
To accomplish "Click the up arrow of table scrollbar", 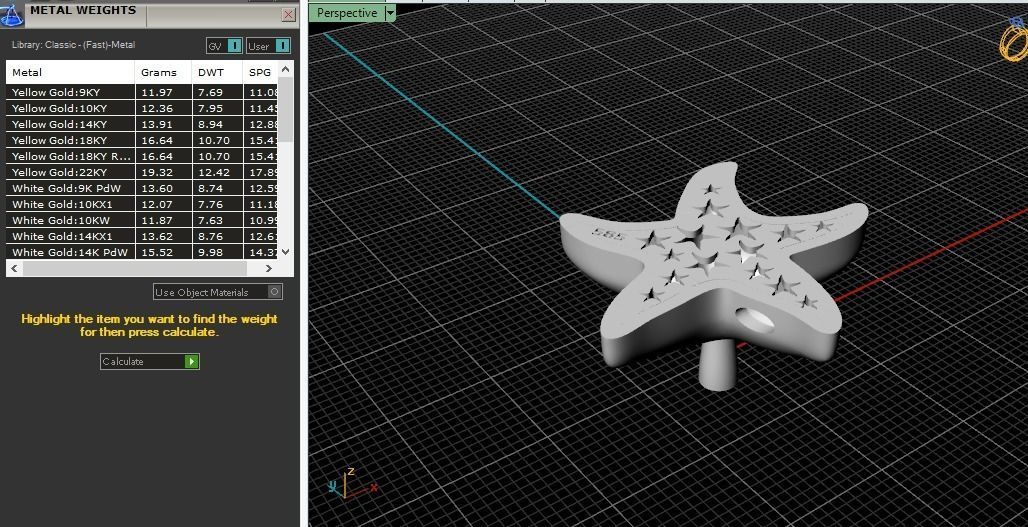I will (x=285, y=69).
